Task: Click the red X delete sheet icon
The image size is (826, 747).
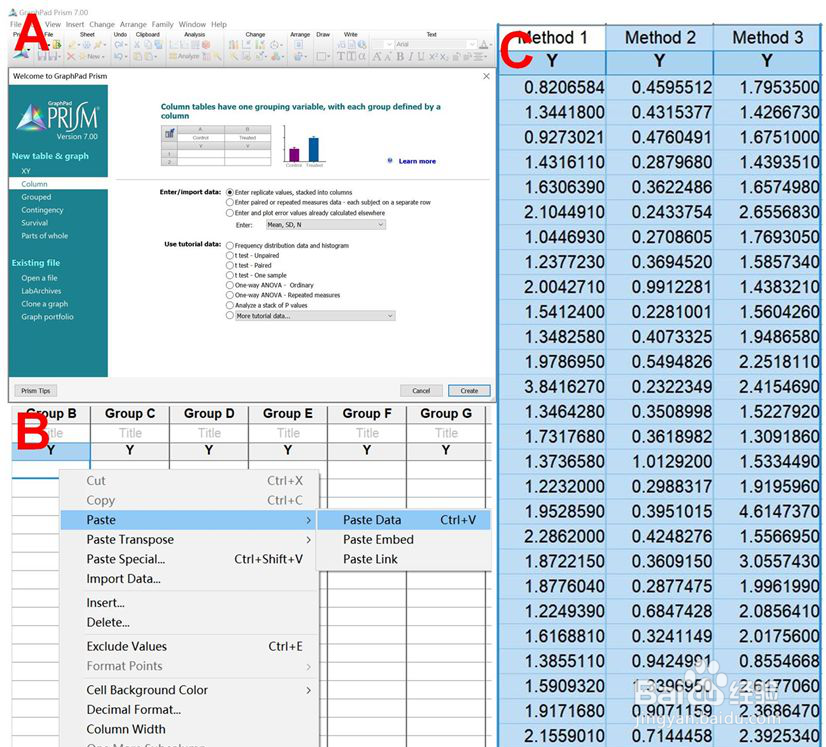Action: [x=71, y=56]
